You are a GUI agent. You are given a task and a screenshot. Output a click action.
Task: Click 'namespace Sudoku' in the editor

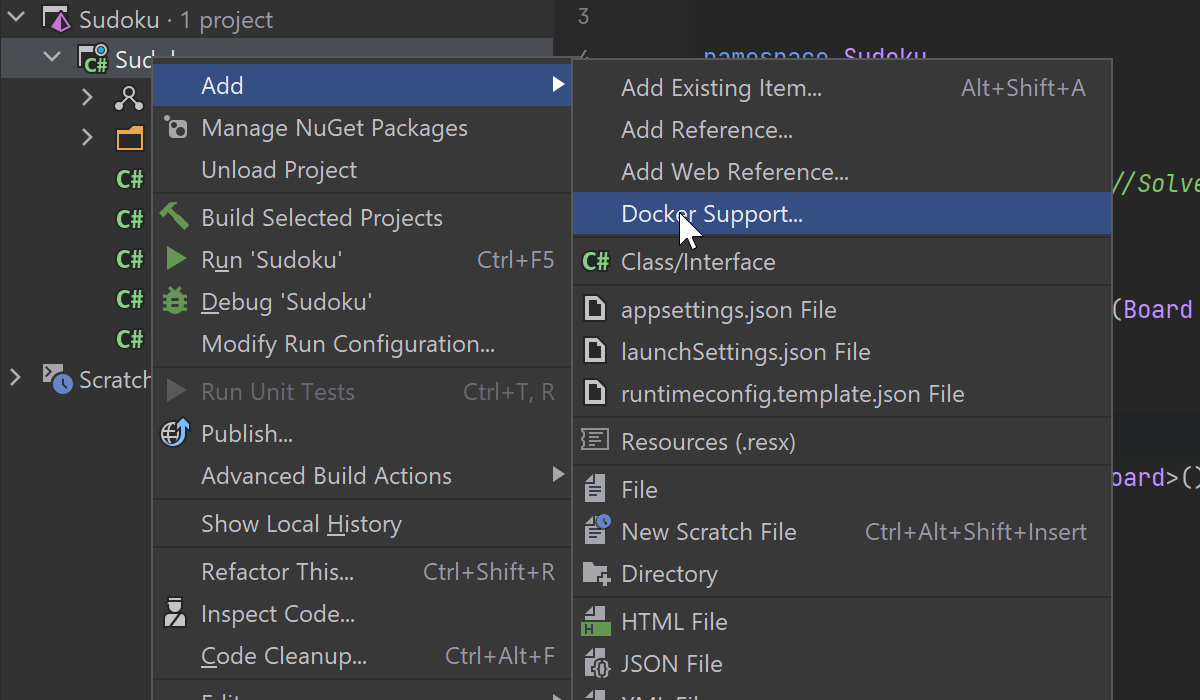click(815, 58)
